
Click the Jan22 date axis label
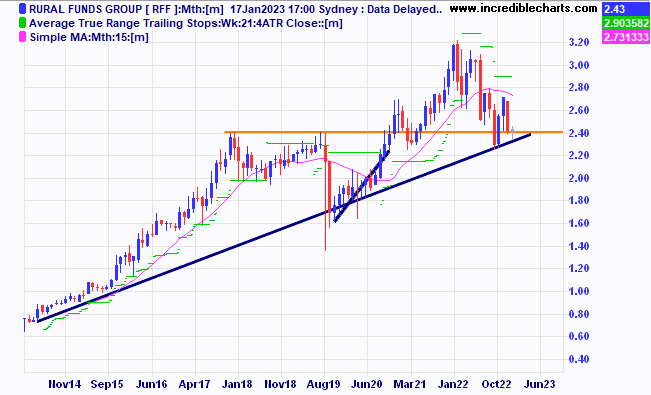pos(453,384)
